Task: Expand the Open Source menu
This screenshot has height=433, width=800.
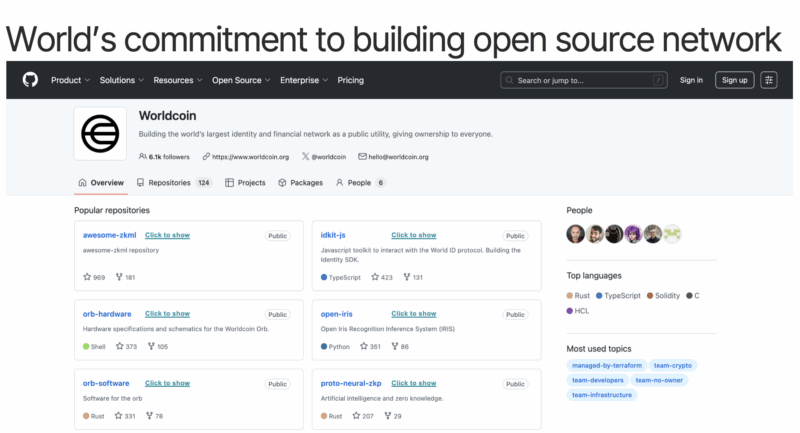Action: (x=241, y=80)
